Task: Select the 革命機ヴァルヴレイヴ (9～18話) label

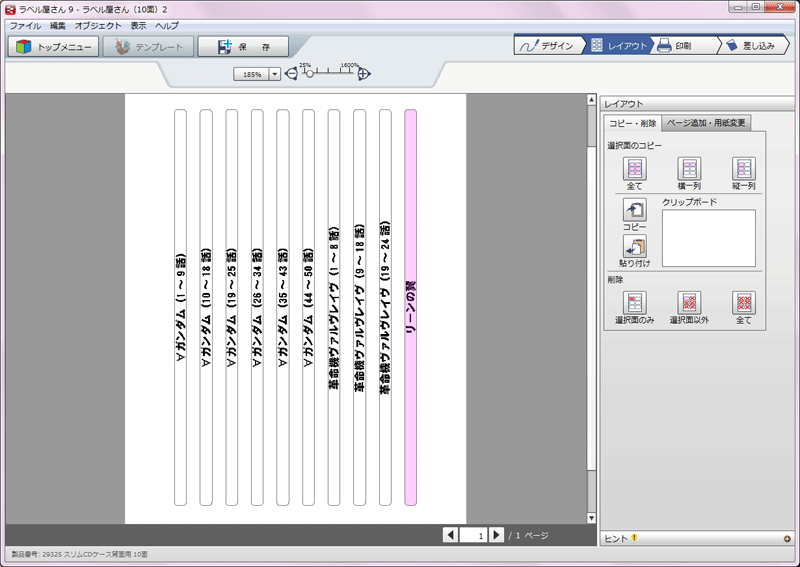Action: tap(360, 307)
